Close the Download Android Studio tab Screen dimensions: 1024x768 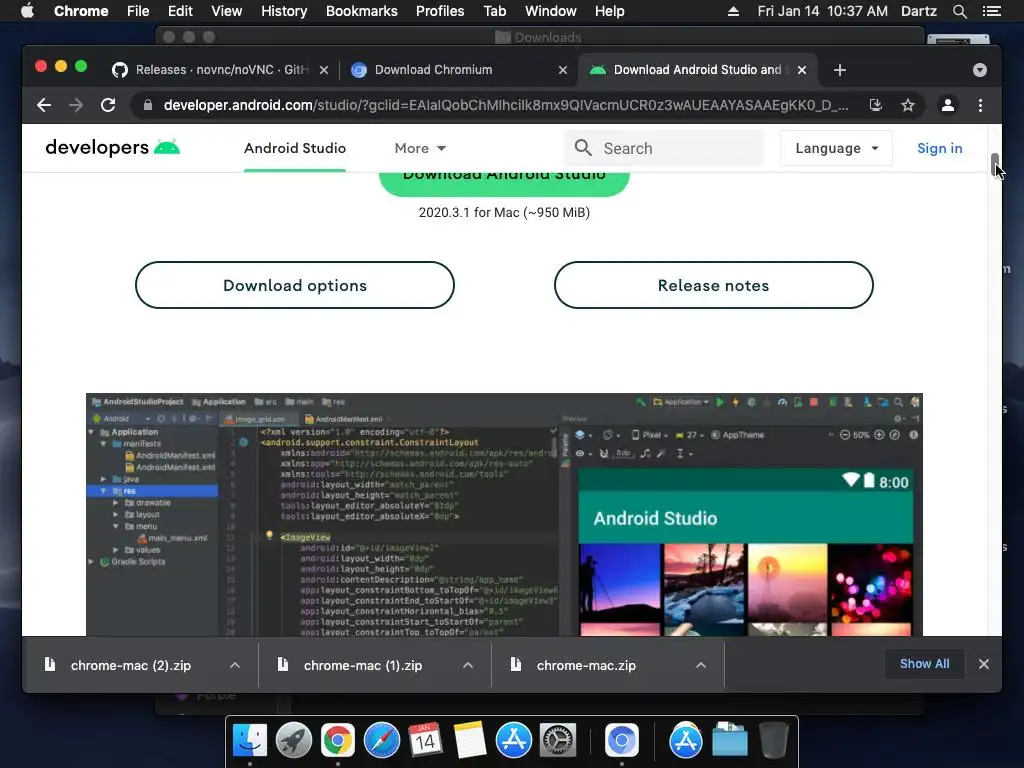(x=802, y=70)
